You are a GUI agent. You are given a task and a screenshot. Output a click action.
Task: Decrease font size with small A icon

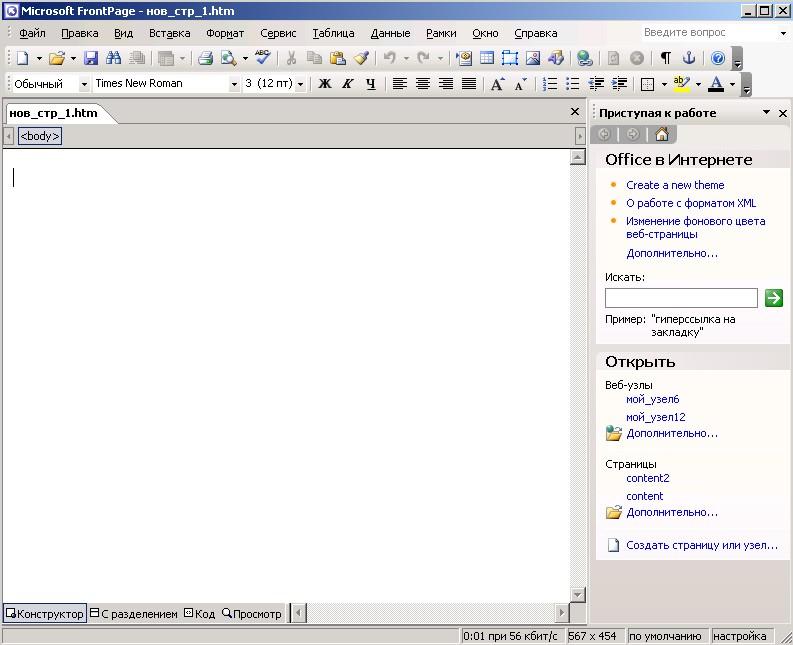click(x=520, y=83)
